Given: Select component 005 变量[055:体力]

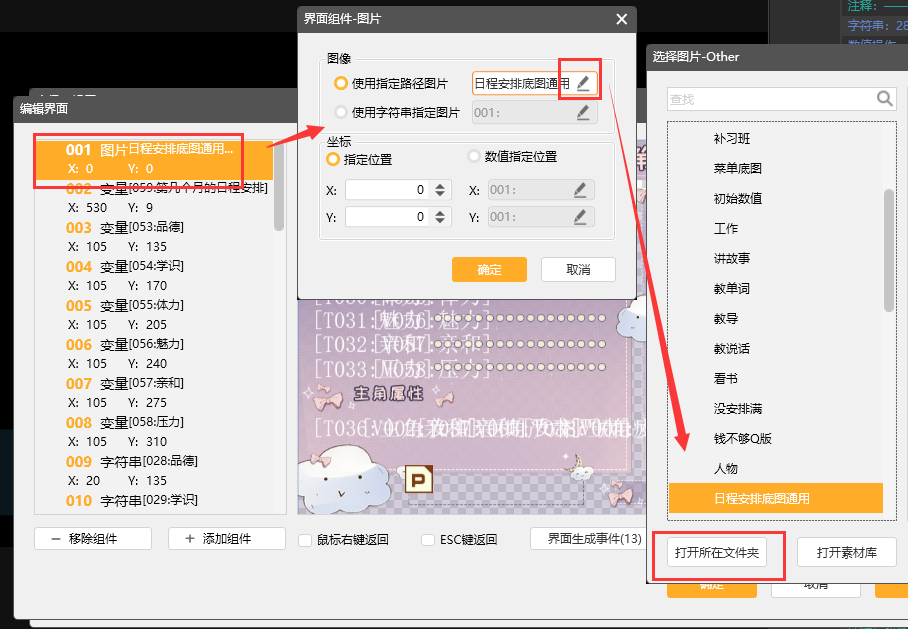Looking at the screenshot, I should (x=153, y=314).
